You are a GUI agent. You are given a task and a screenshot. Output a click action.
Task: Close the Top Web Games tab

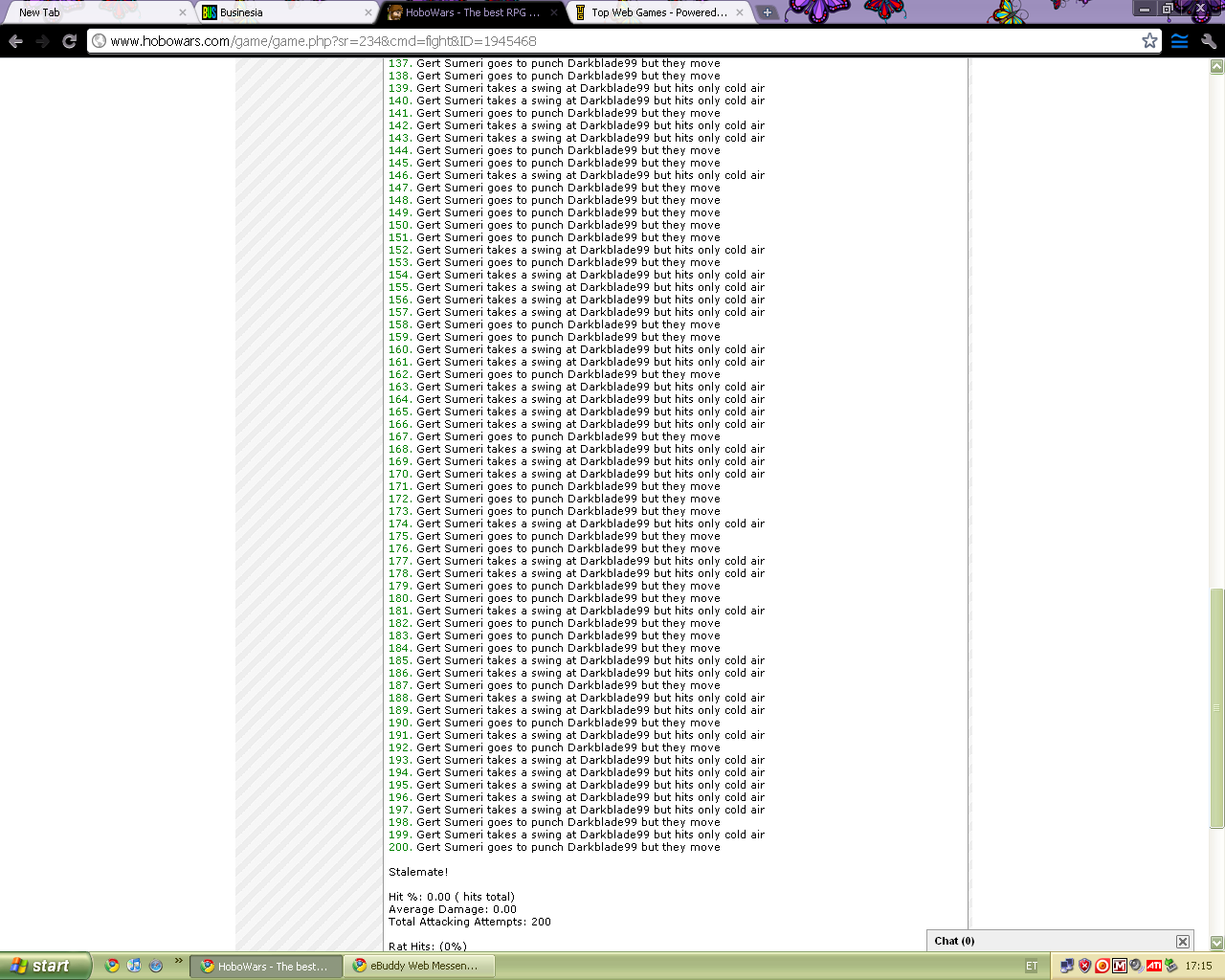[739, 12]
